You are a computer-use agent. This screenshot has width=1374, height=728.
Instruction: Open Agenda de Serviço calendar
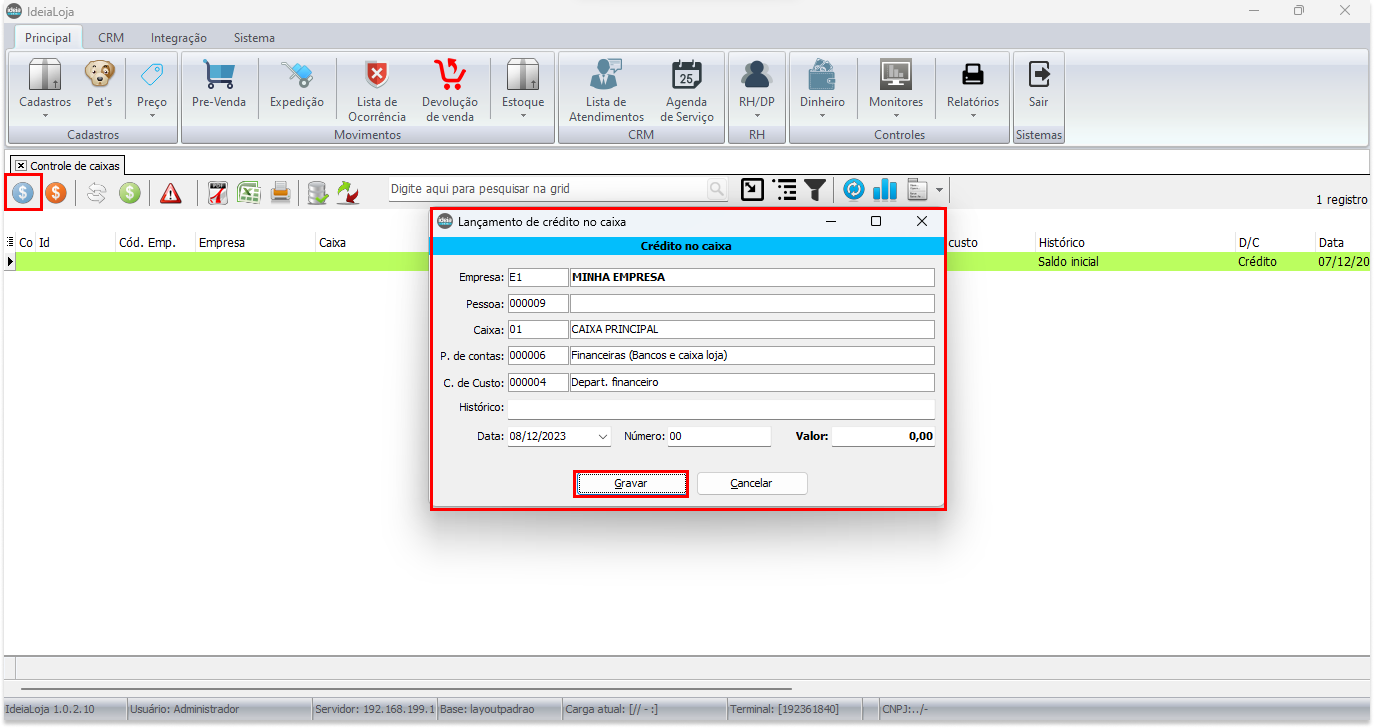[x=687, y=90]
